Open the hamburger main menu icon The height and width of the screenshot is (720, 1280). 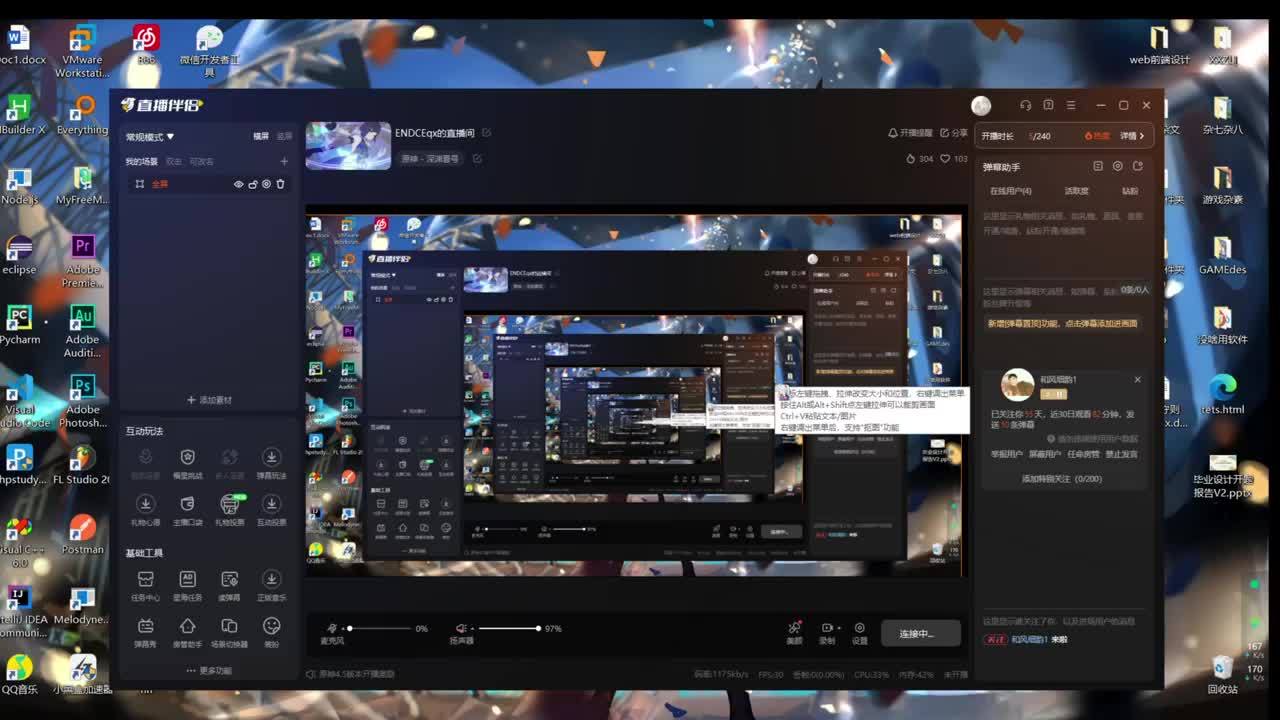[1071, 105]
